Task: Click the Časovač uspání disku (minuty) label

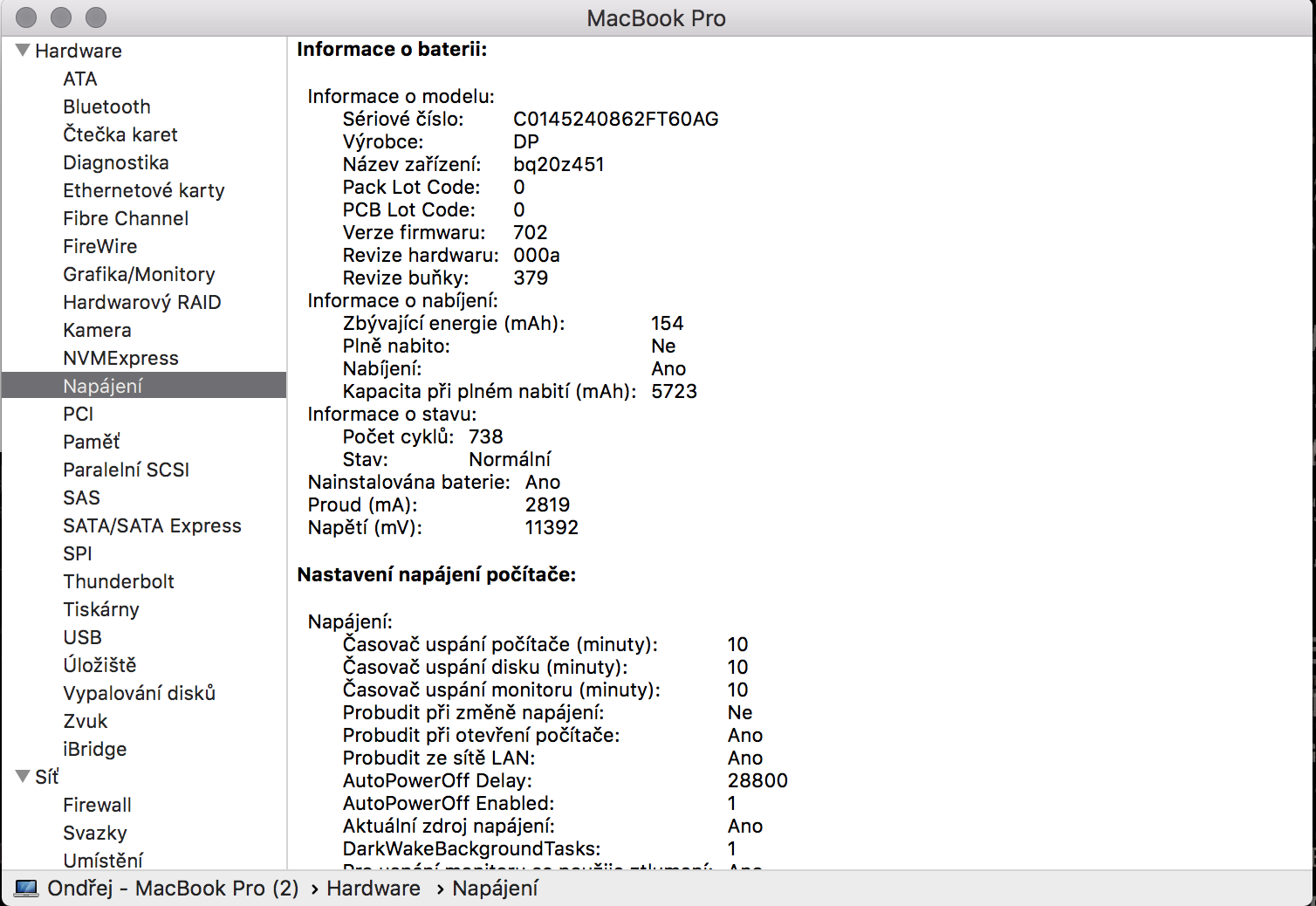Action: point(485,667)
